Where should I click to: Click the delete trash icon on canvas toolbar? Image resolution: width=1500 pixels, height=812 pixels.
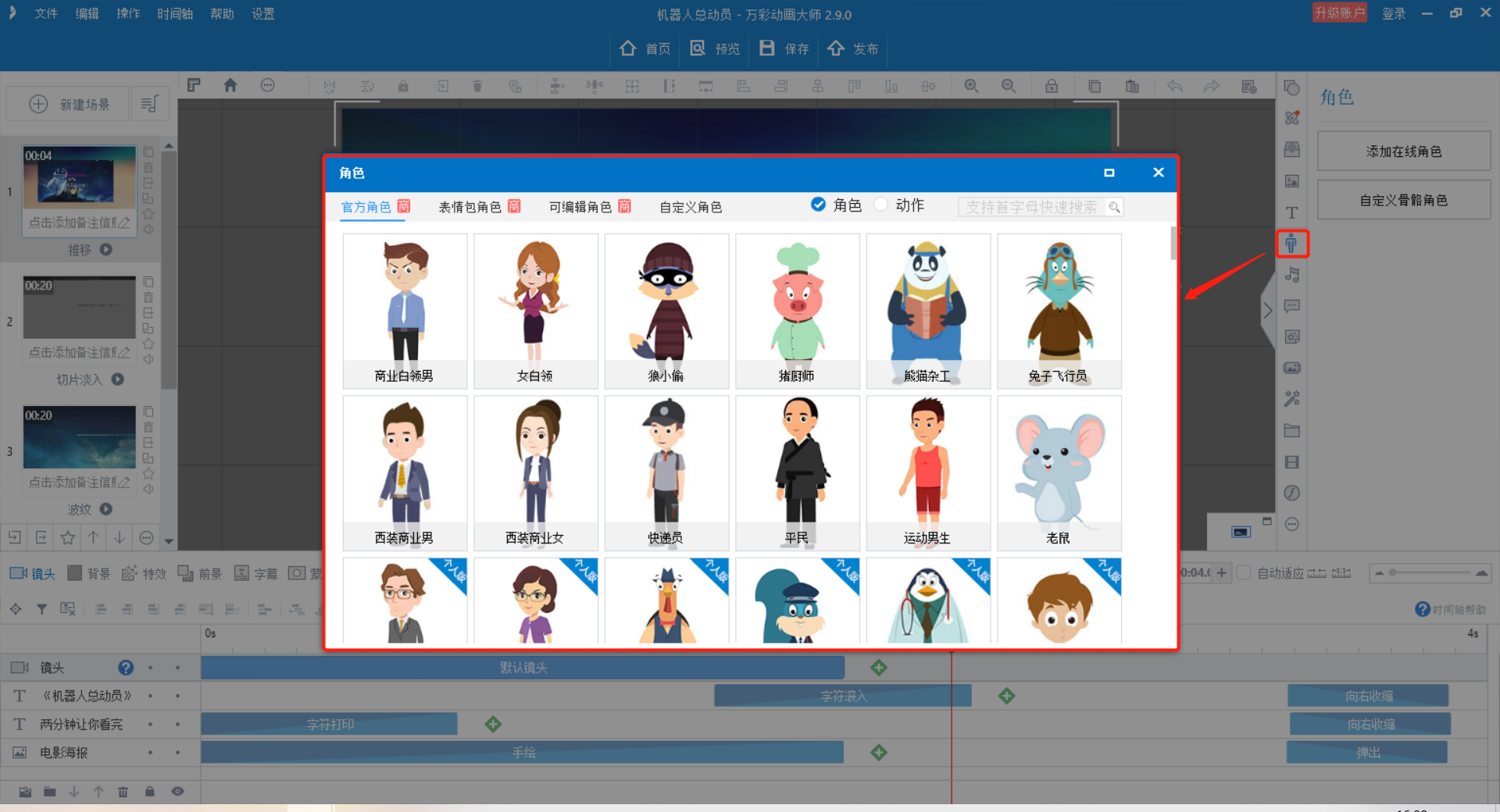pyautogui.click(x=477, y=86)
